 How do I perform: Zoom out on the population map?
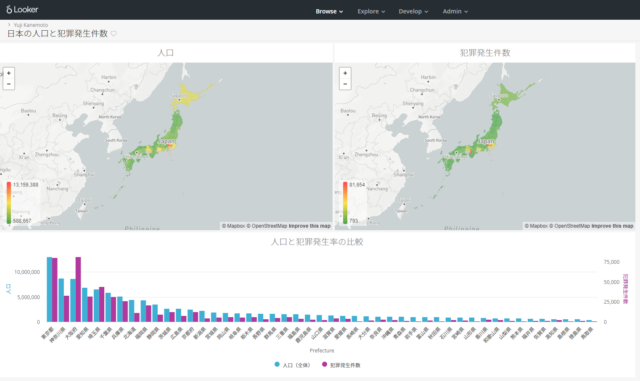point(9,84)
